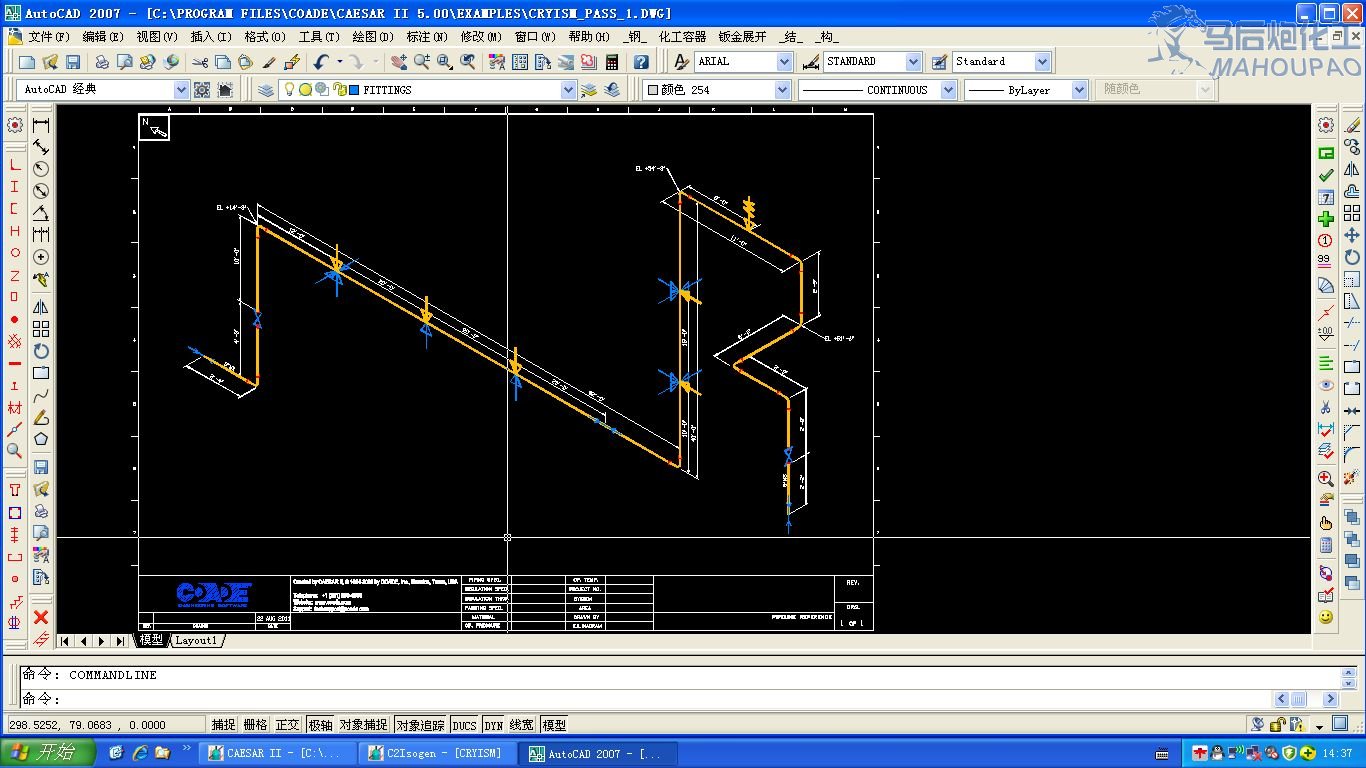The height and width of the screenshot is (768, 1366).
Task: Click the red X icon in left toolbar
Action: pyautogui.click(x=41, y=617)
